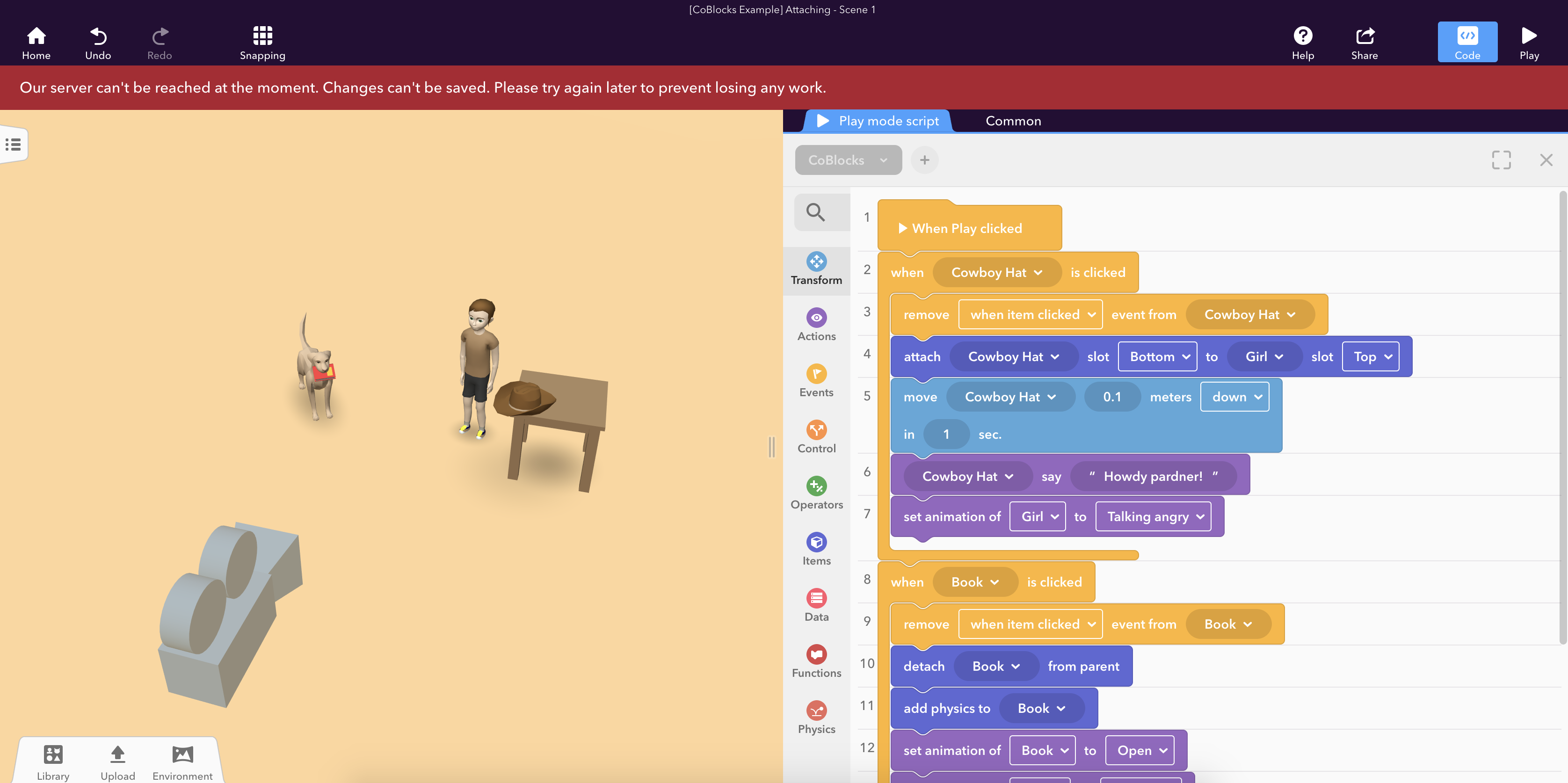
Task: Open Data block category
Action: tap(816, 605)
